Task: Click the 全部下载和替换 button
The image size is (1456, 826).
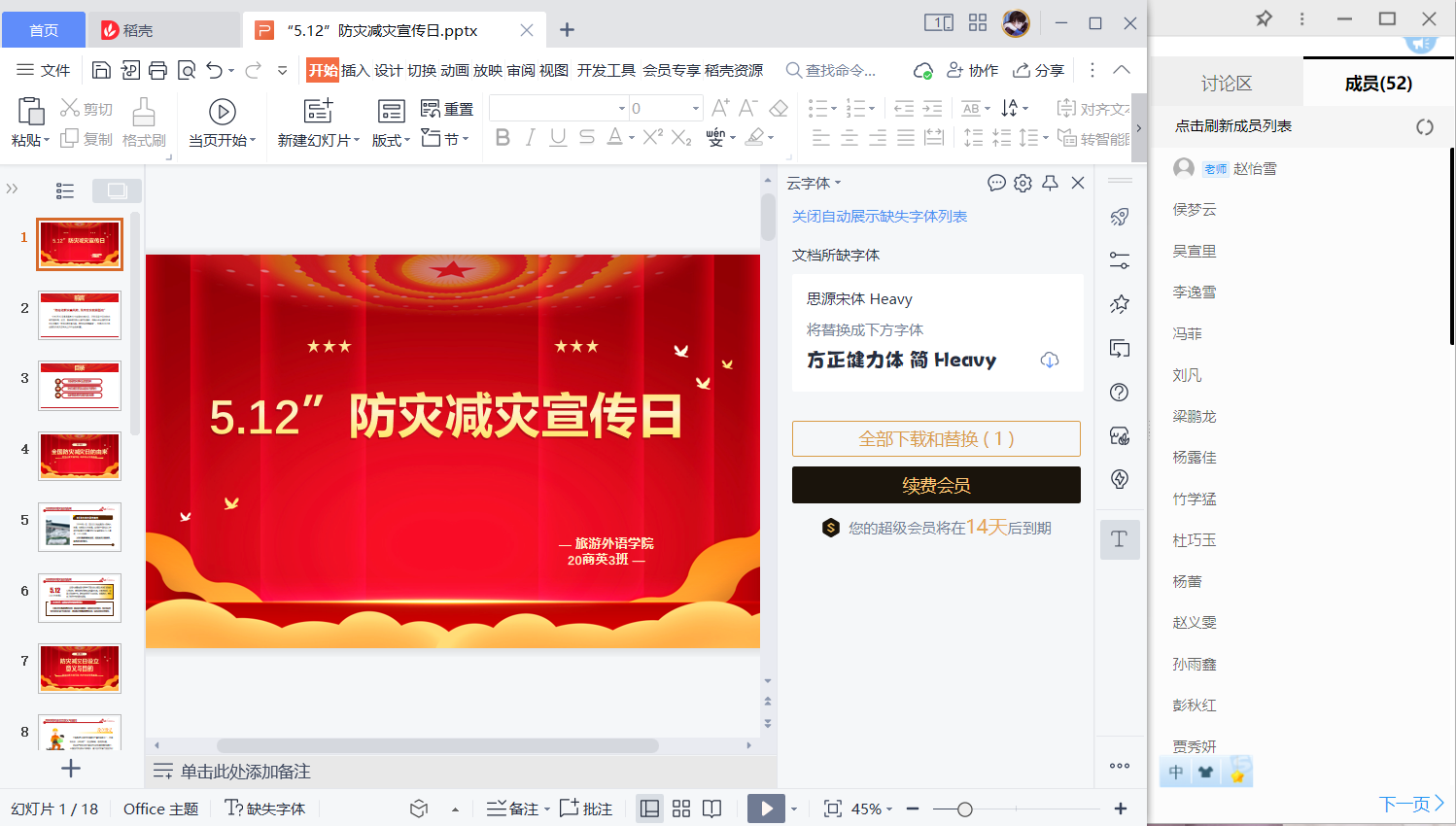Action: (936, 439)
